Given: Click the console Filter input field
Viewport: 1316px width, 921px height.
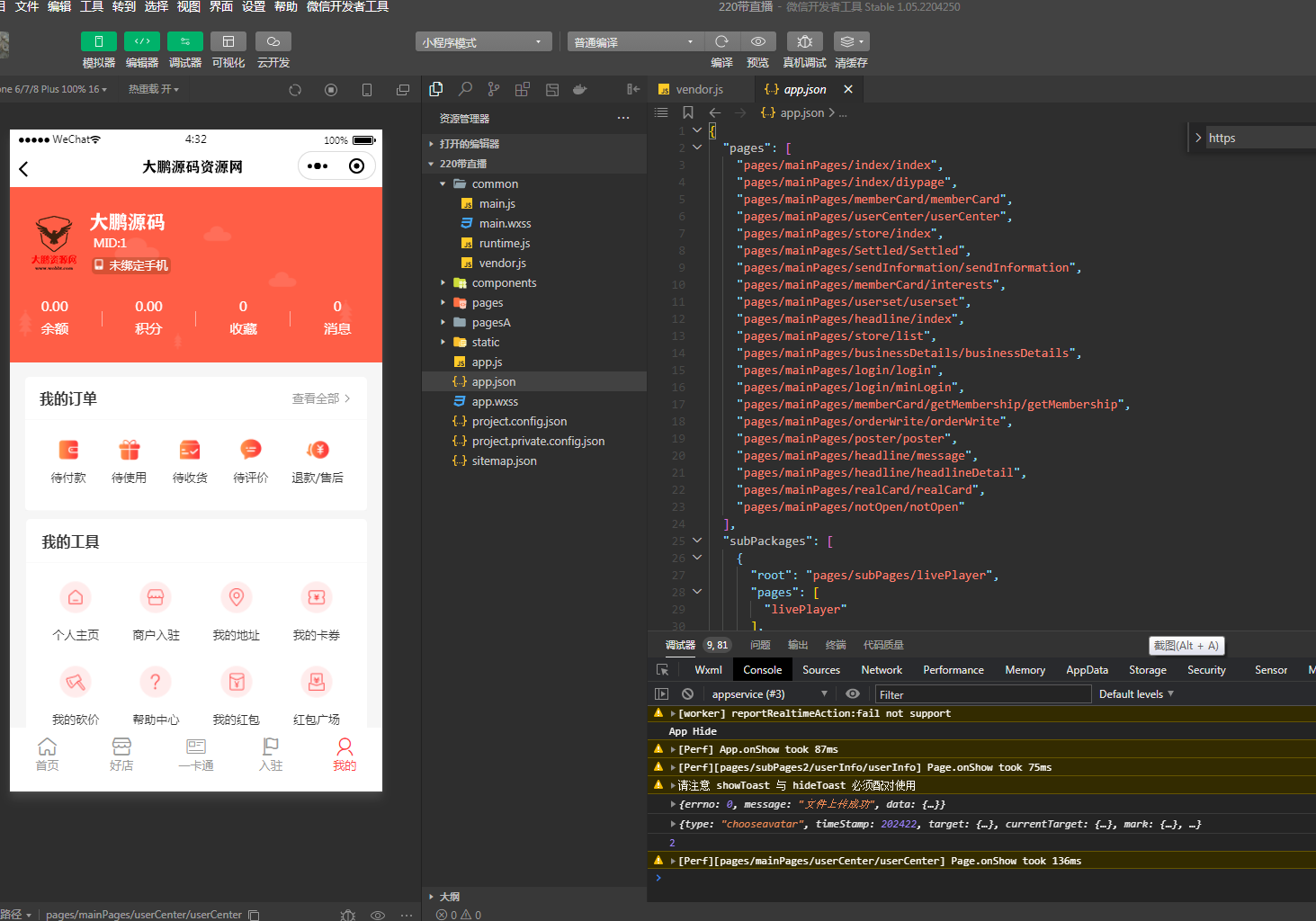Looking at the screenshot, I should (x=981, y=694).
